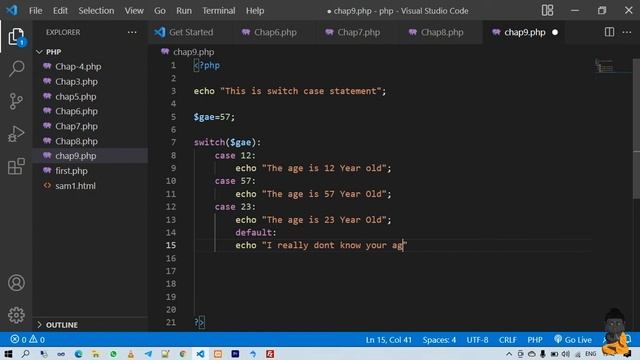This screenshot has width=640, height=360.
Task: Start Go Live server
Action: click(x=573, y=340)
